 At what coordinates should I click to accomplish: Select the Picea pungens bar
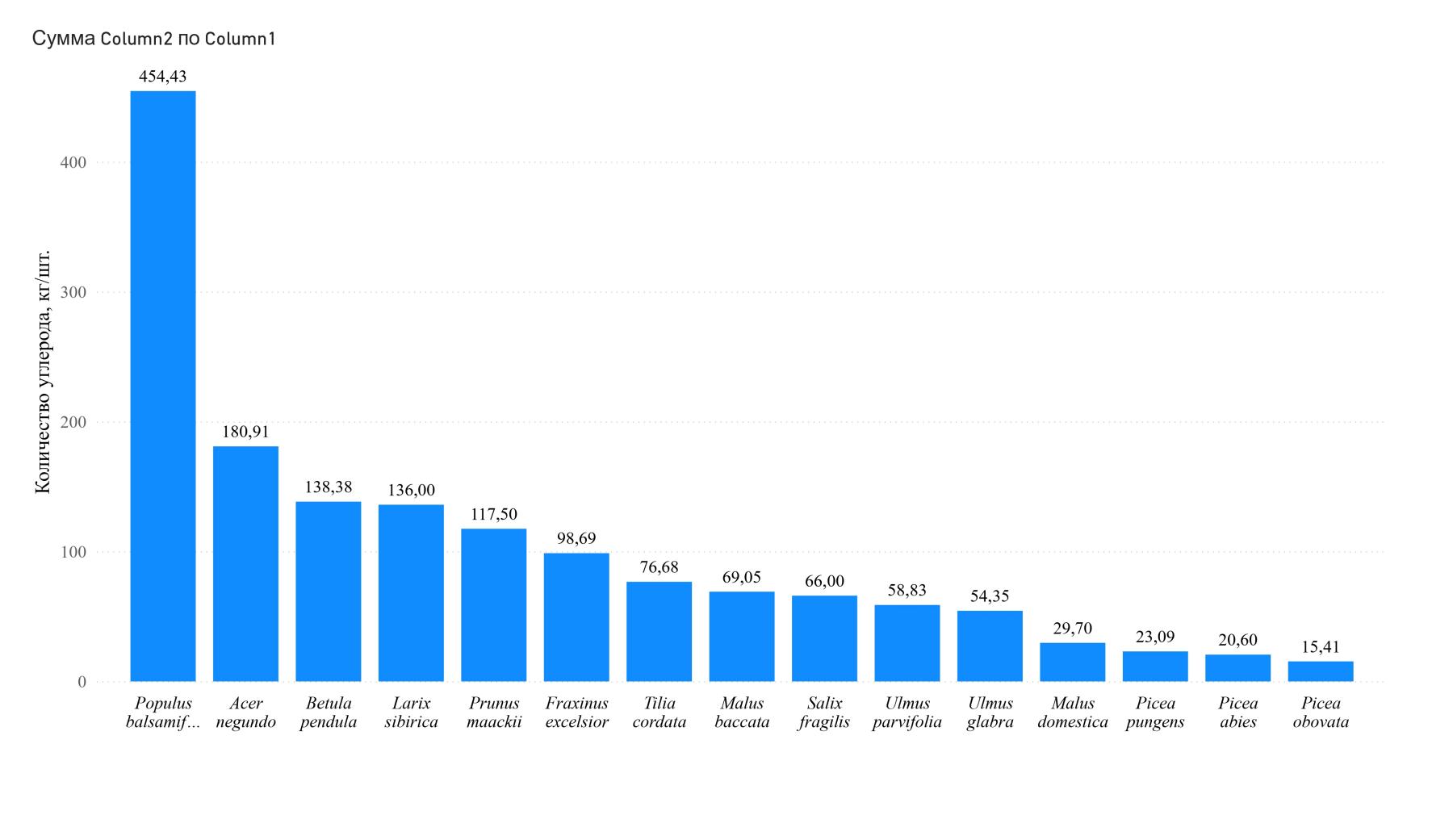(x=1155, y=667)
